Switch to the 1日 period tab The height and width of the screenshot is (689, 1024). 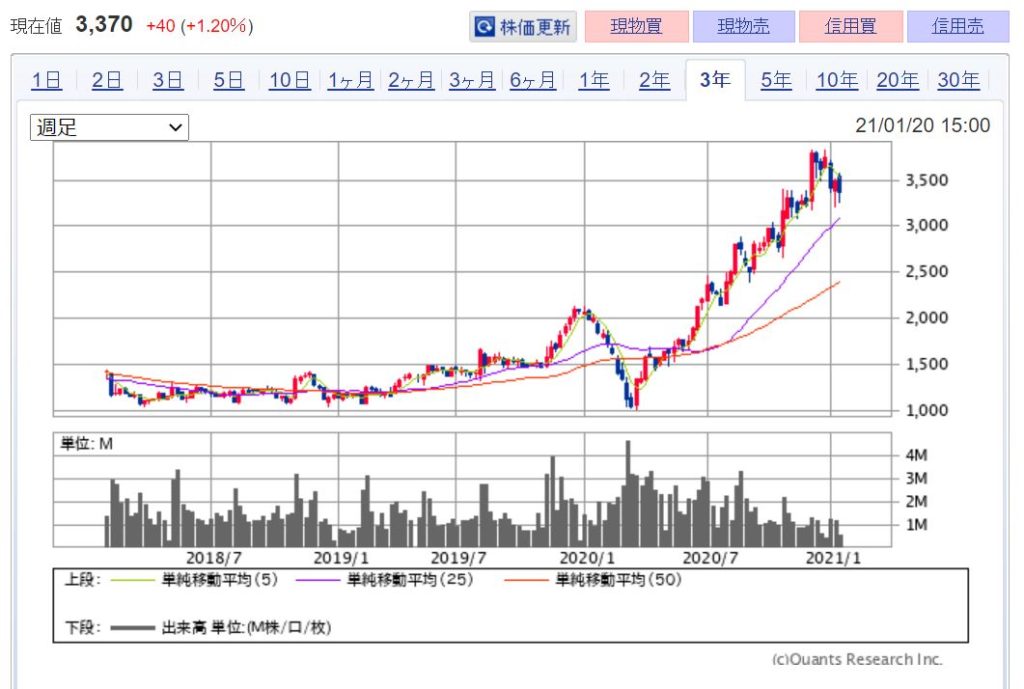pyautogui.click(x=46, y=81)
